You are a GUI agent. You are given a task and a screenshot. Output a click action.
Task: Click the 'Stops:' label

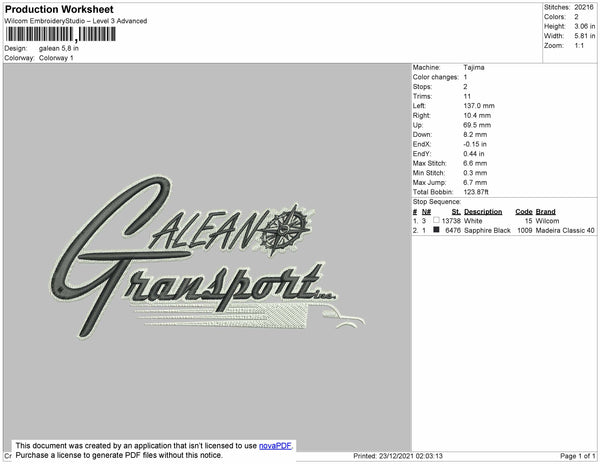pyautogui.click(x=422, y=87)
